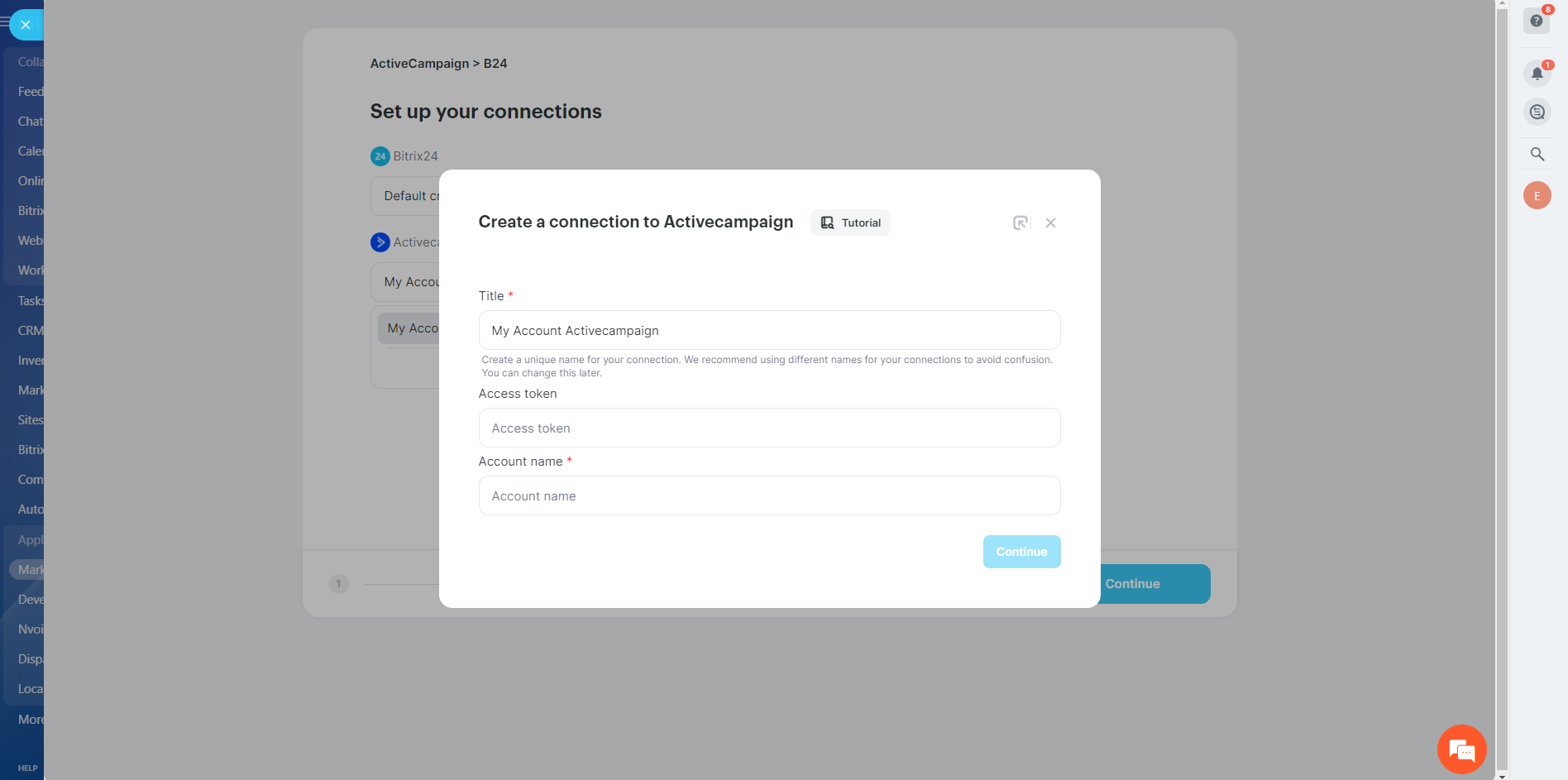Focus the Access token field
The width and height of the screenshot is (1568, 780).
pos(769,428)
